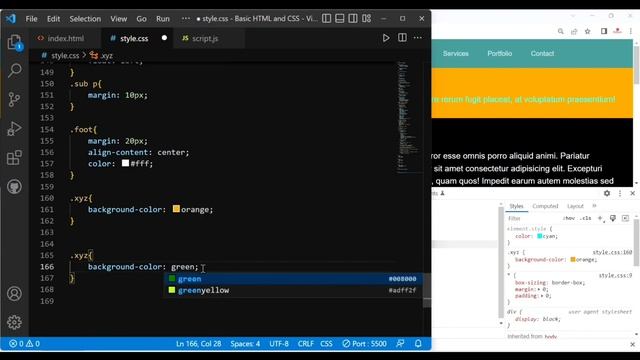Click the feedback icon in status bar
Screen dimensions: 640x360
pyautogui.click(x=400, y=344)
